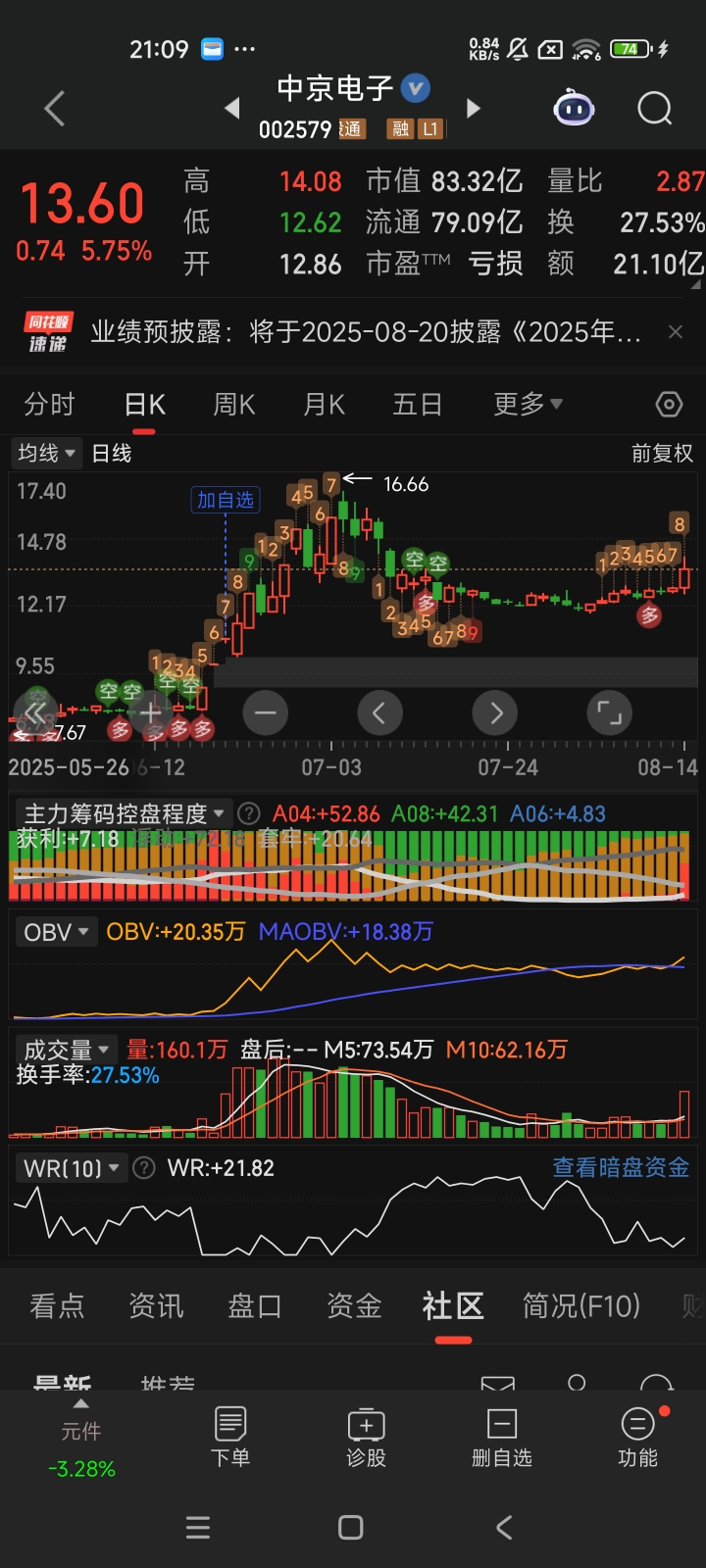This screenshot has height=1568, width=706.
Task: Tap 删自选 to remove from watchlist
Action: tap(501, 1437)
